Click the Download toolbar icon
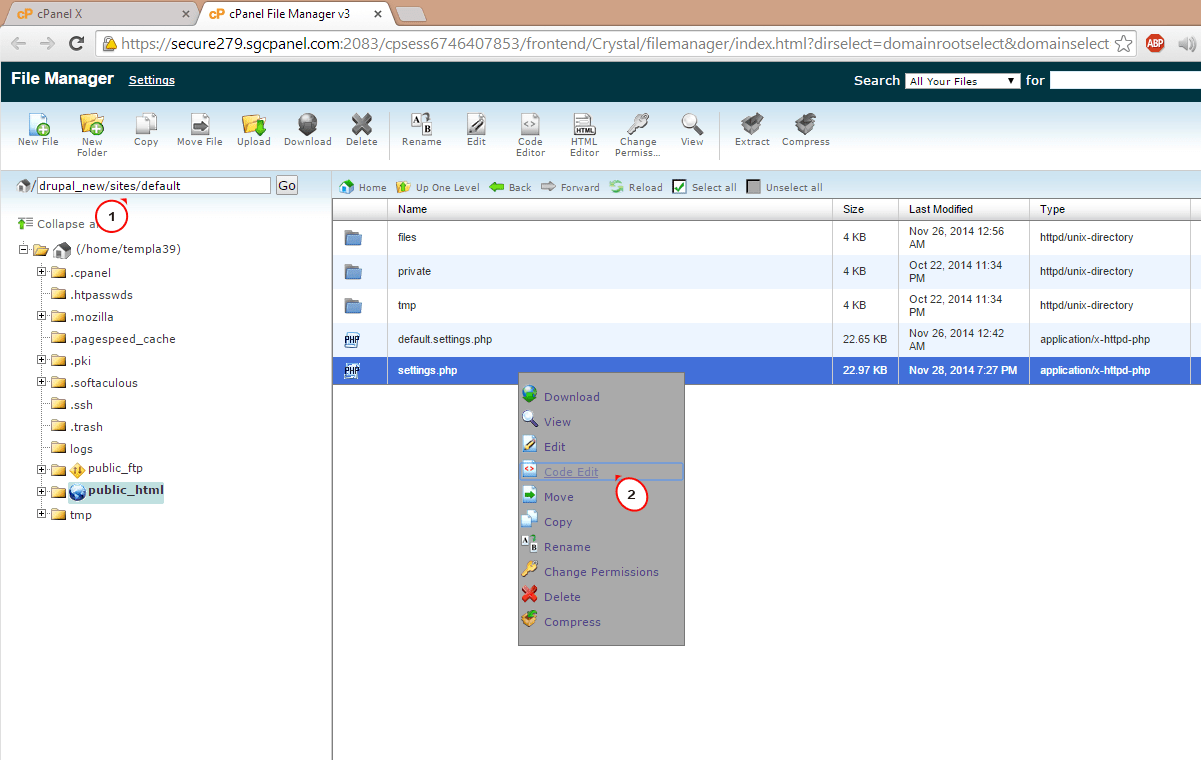The height and width of the screenshot is (760, 1201). click(x=308, y=124)
